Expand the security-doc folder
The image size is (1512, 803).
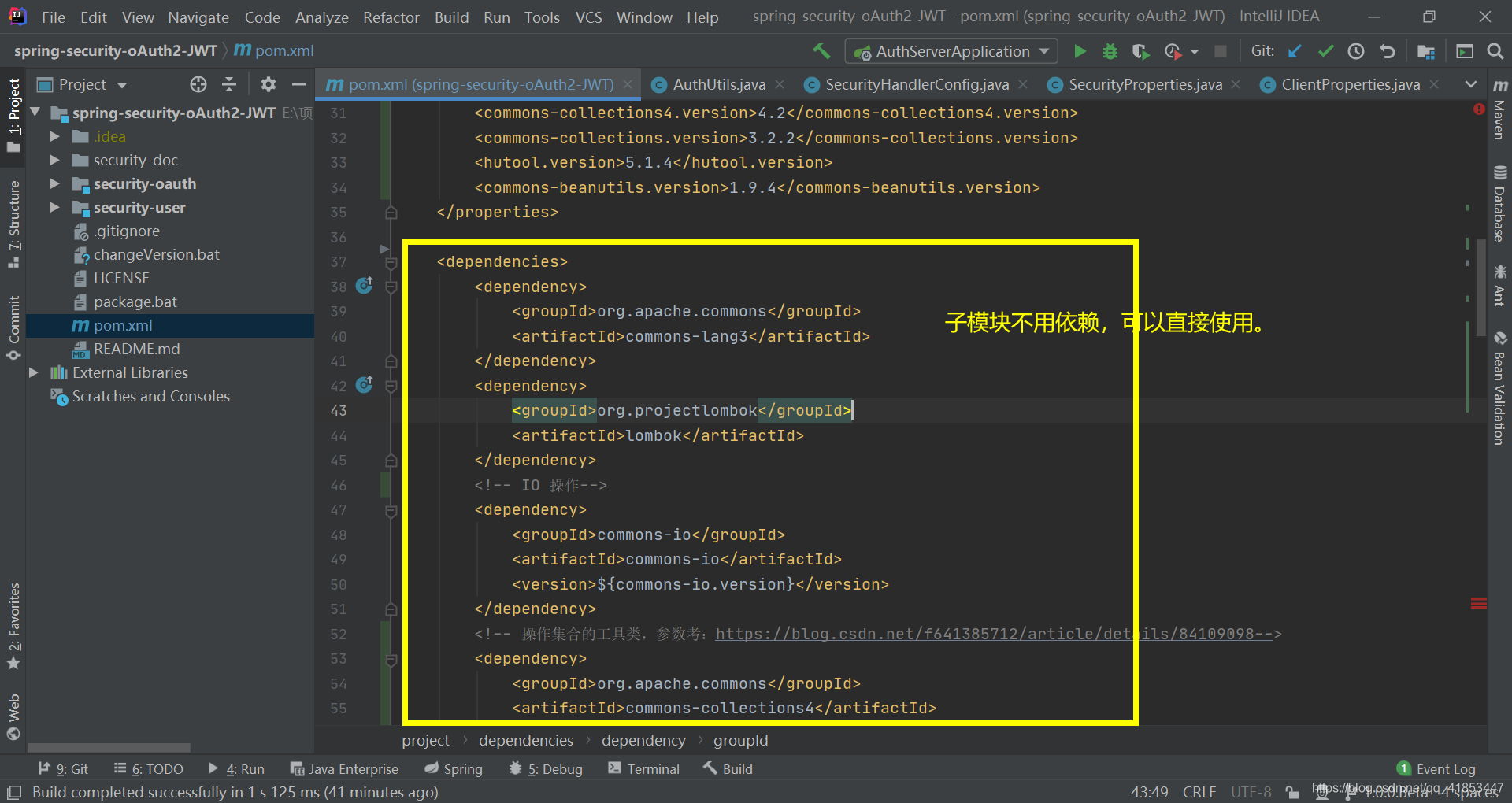coord(55,160)
